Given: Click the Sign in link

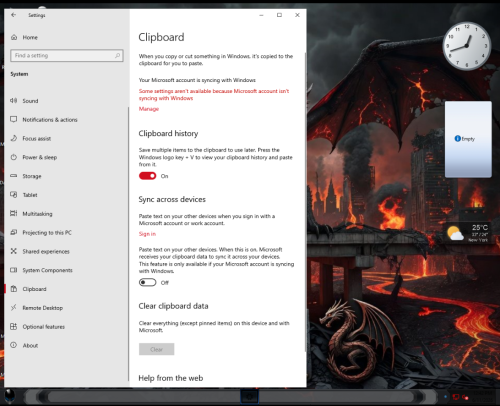Looking at the screenshot, I should coord(147,234).
